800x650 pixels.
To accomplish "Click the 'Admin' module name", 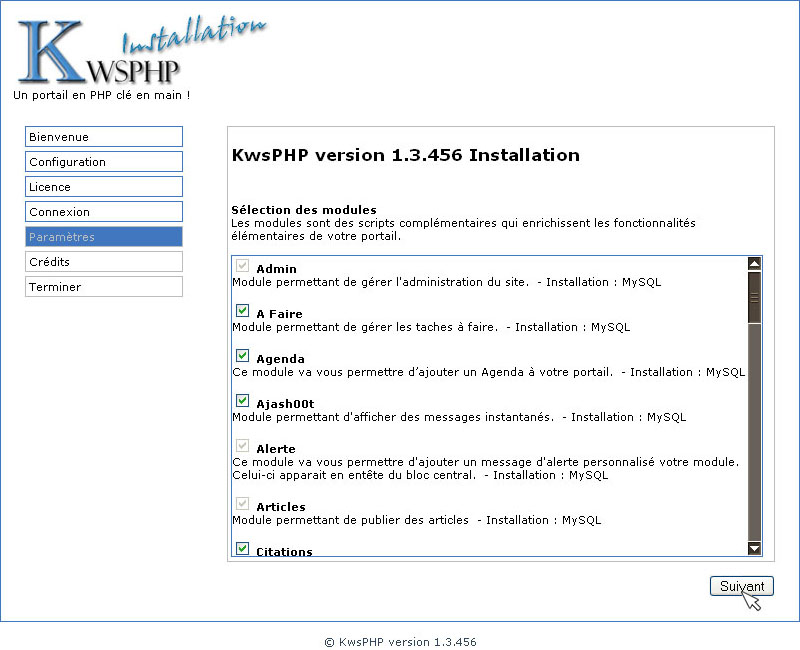I will (276, 269).
